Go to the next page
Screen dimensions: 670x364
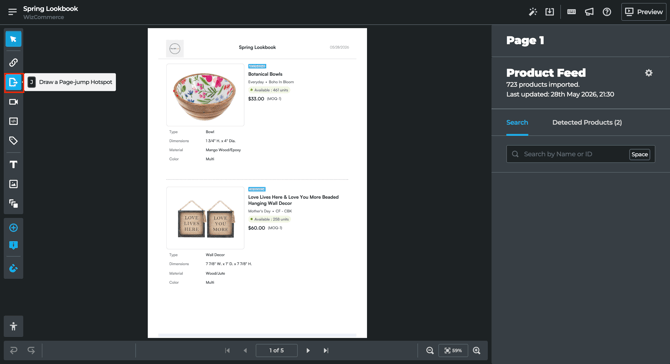[308, 350]
